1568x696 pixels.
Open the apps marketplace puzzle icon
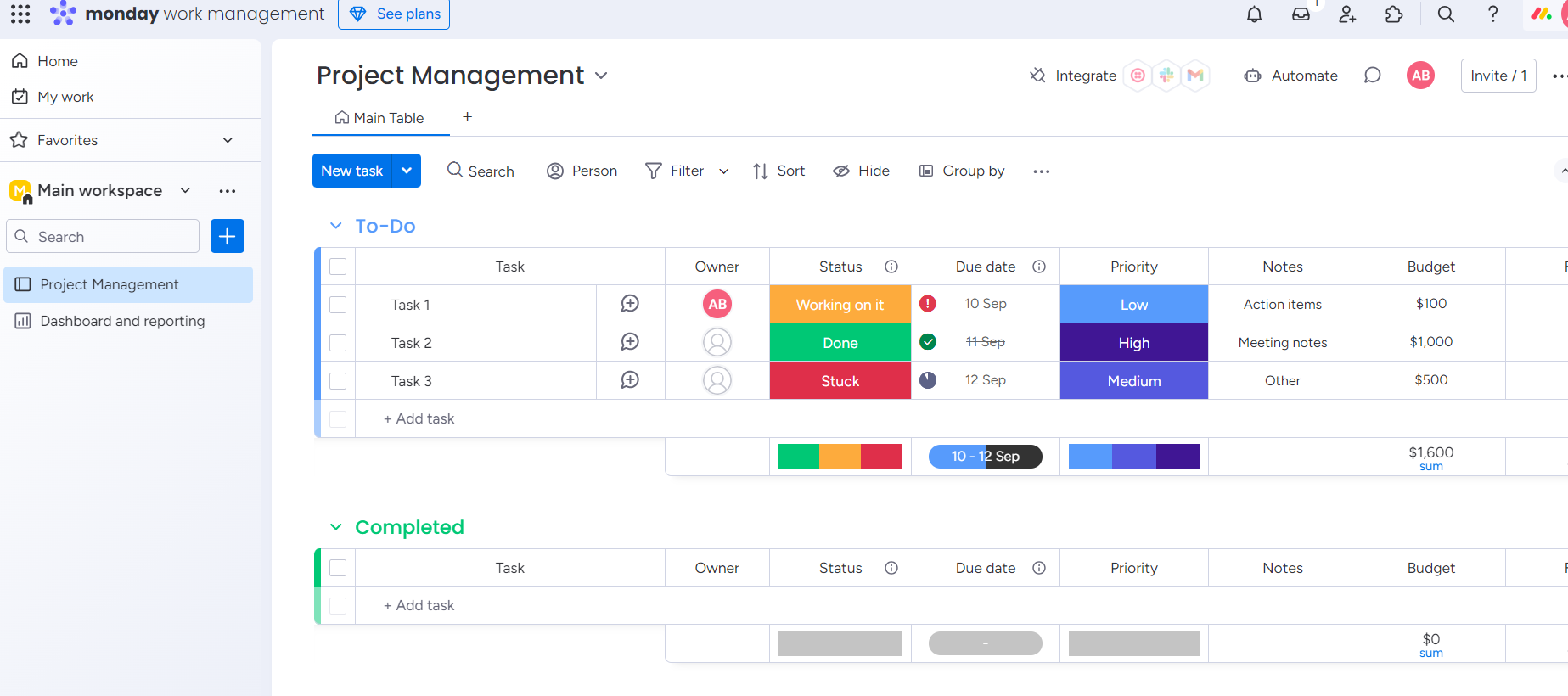click(x=1394, y=14)
